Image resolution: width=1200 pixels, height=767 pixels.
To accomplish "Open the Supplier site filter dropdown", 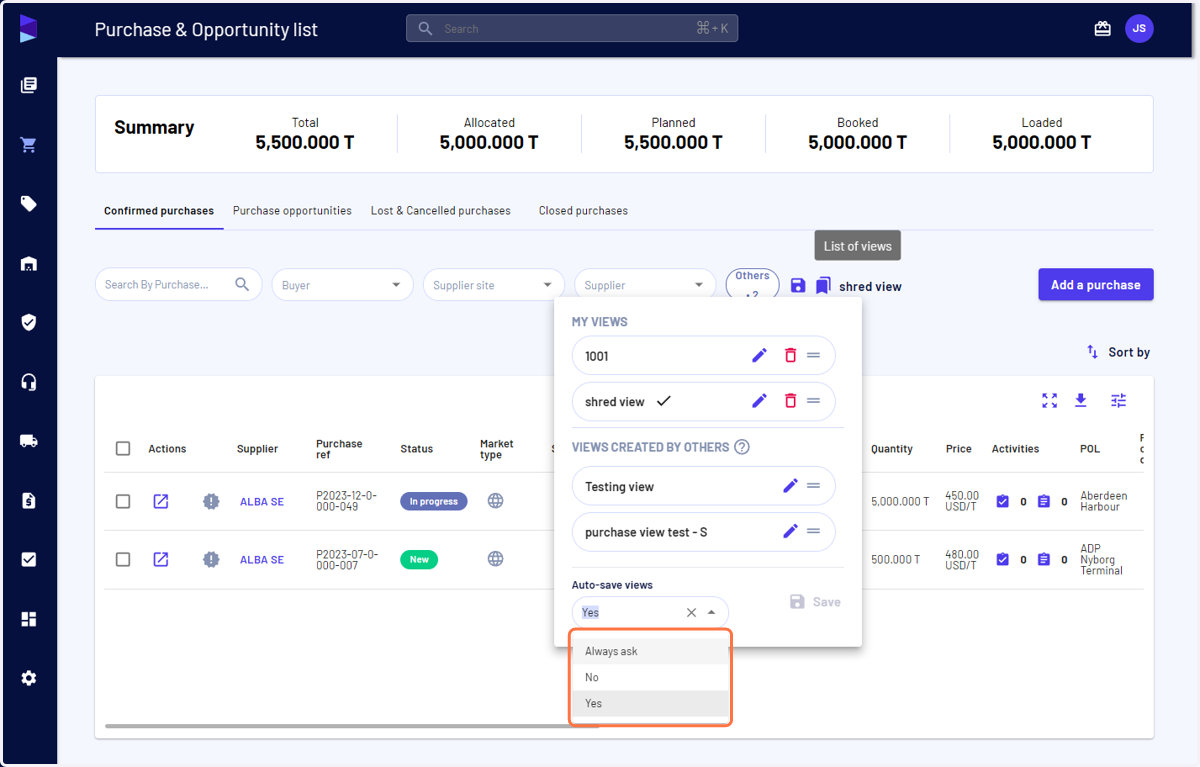I will (494, 285).
